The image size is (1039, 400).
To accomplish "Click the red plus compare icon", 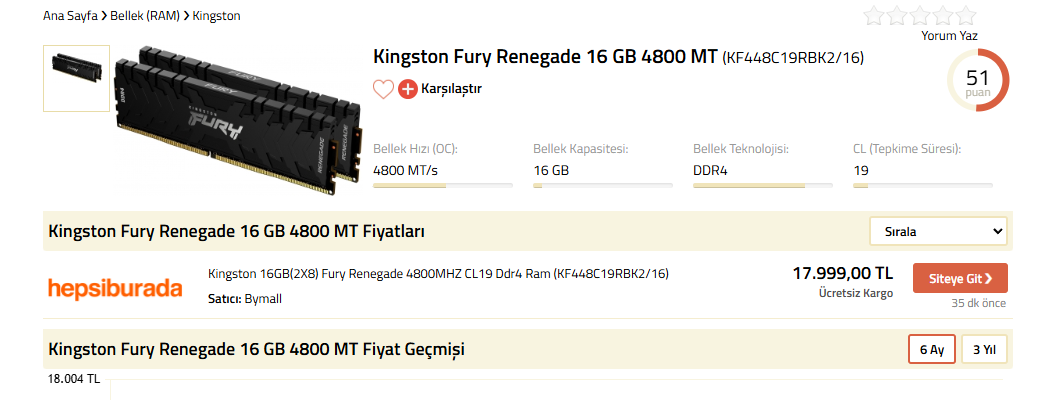I will point(408,89).
